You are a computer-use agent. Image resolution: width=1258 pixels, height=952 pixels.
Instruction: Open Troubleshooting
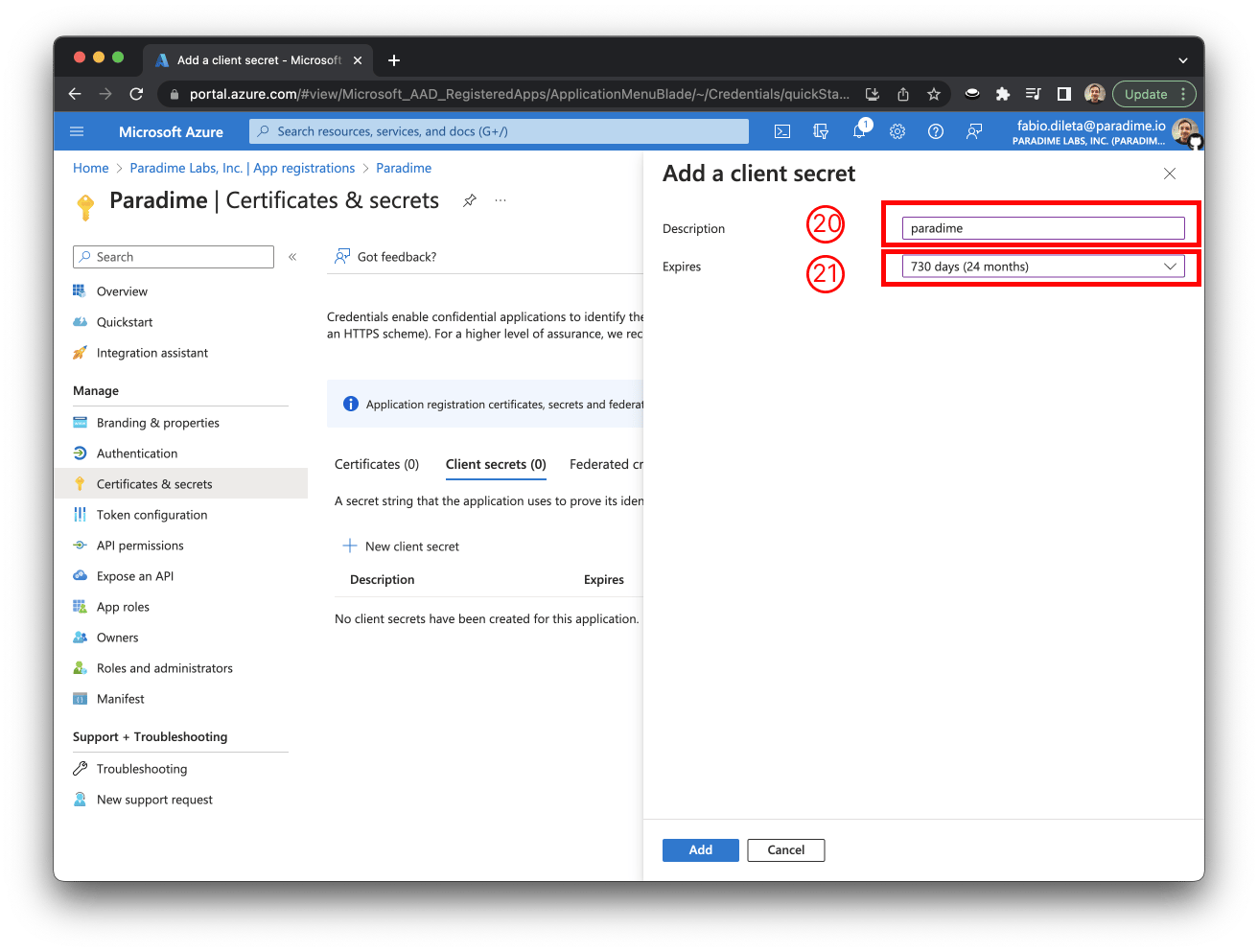[142, 769]
